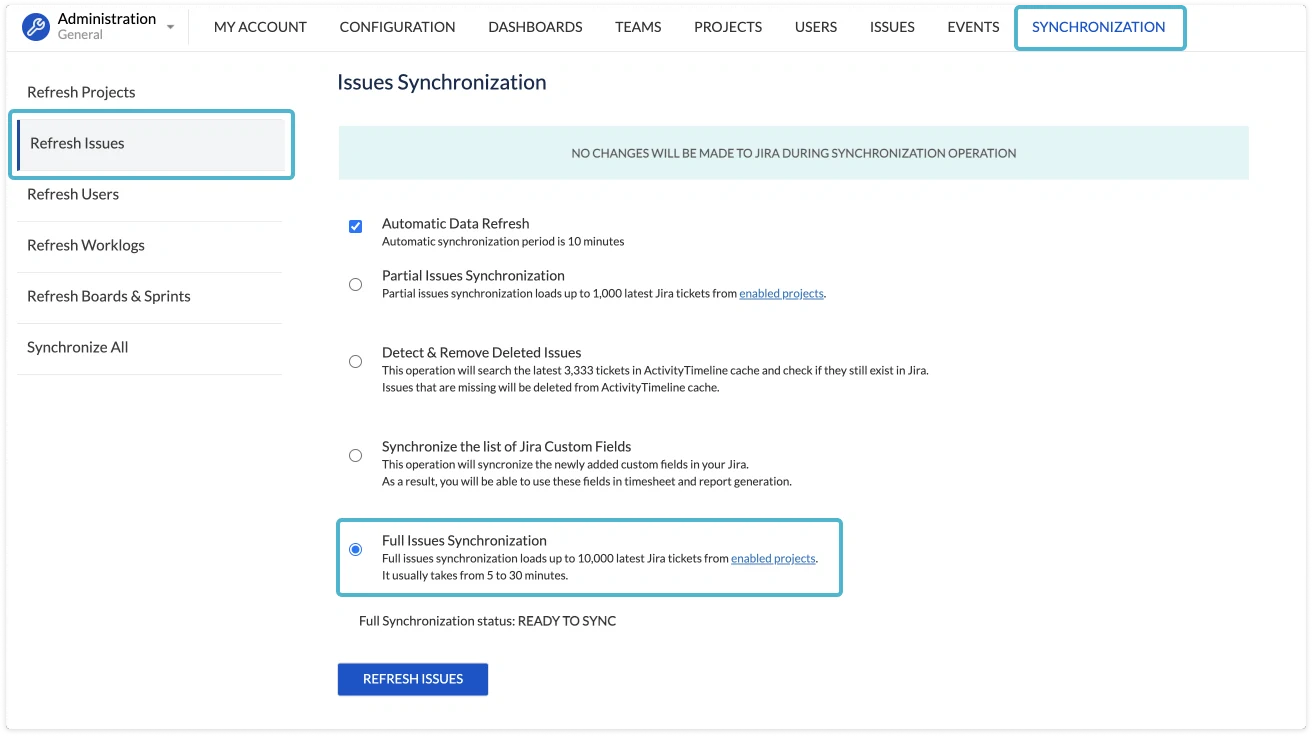This screenshot has height=736, width=1312.
Task: Open the MY ACCOUNT section
Action: pos(260,27)
